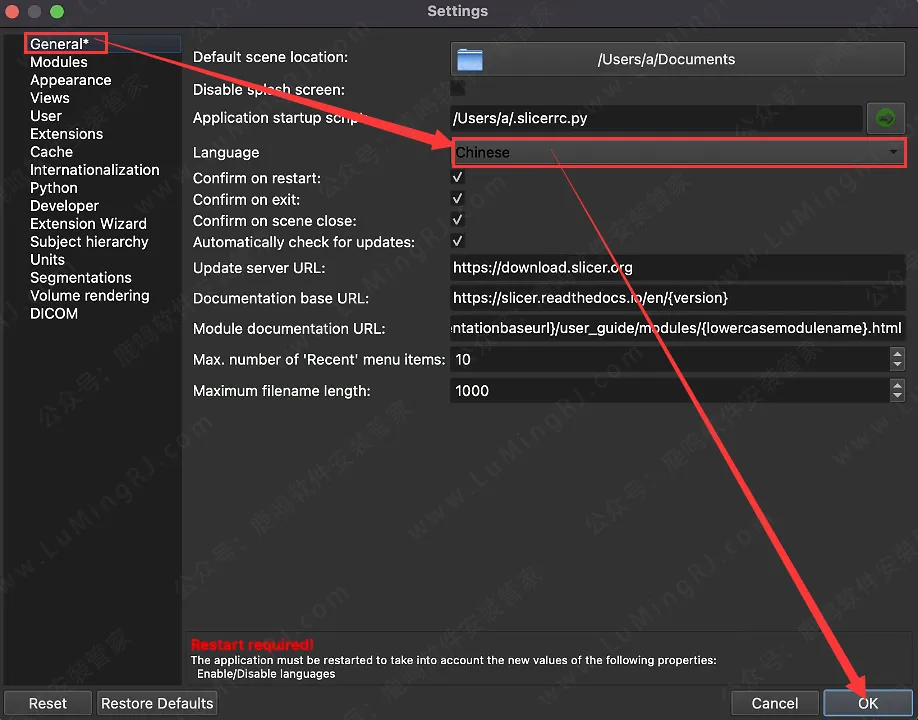The height and width of the screenshot is (720, 918).
Task: Click Restore Defaults button
Action: tap(157, 703)
